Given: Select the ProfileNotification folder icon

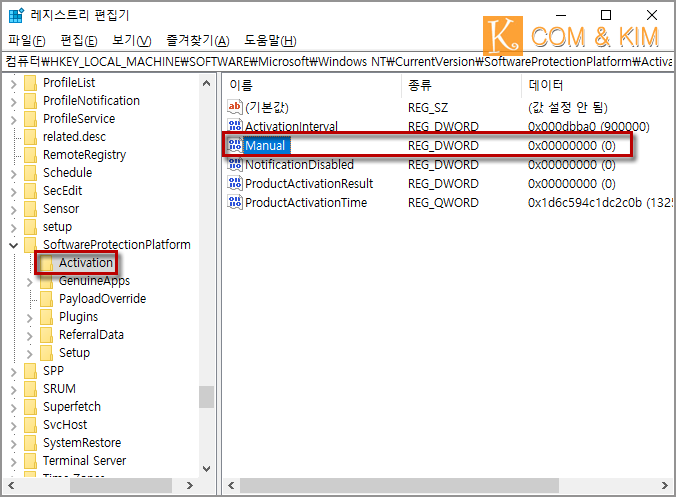Looking at the screenshot, I should [x=31, y=101].
